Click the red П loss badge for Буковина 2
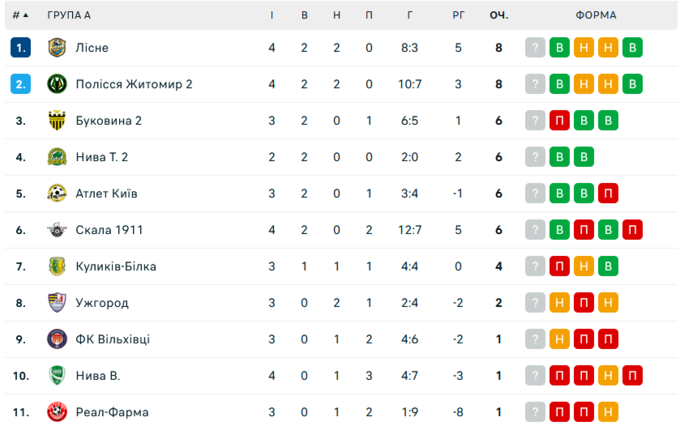 pos(560,120)
